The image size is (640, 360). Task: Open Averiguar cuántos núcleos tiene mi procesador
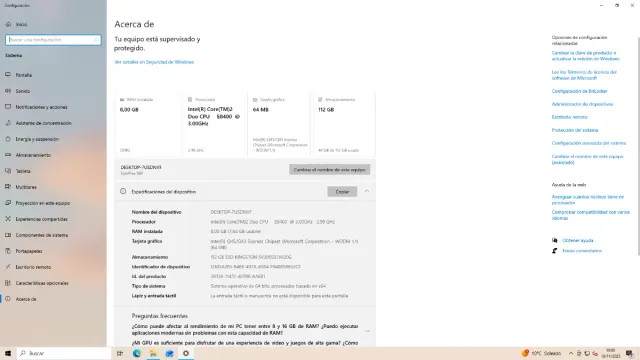point(588,200)
